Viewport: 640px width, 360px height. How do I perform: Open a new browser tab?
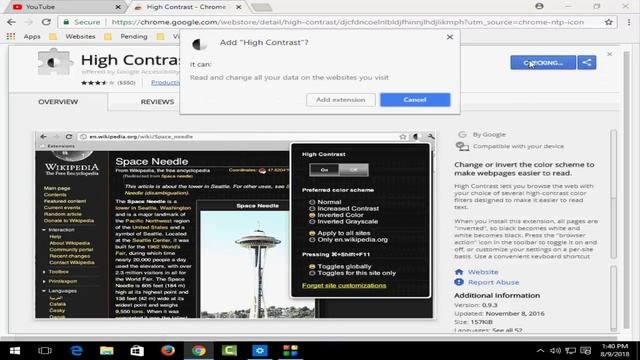[x=261, y=7]
